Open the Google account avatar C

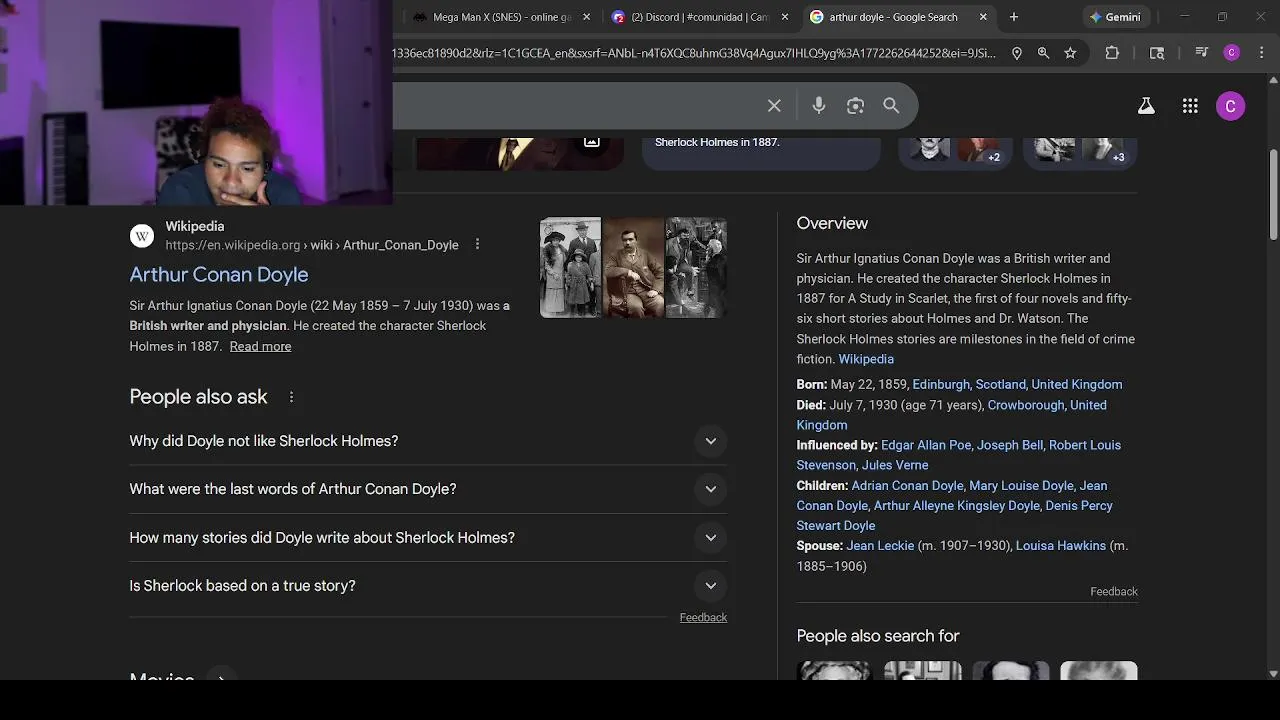[1231, 106]
